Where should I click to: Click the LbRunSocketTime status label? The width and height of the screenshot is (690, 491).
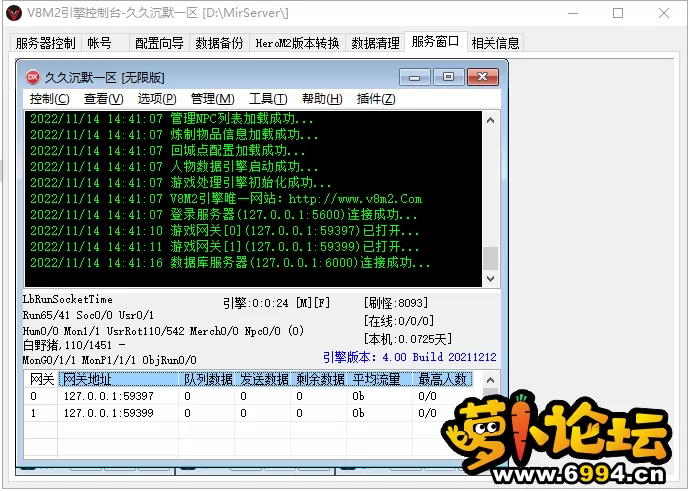68,300
